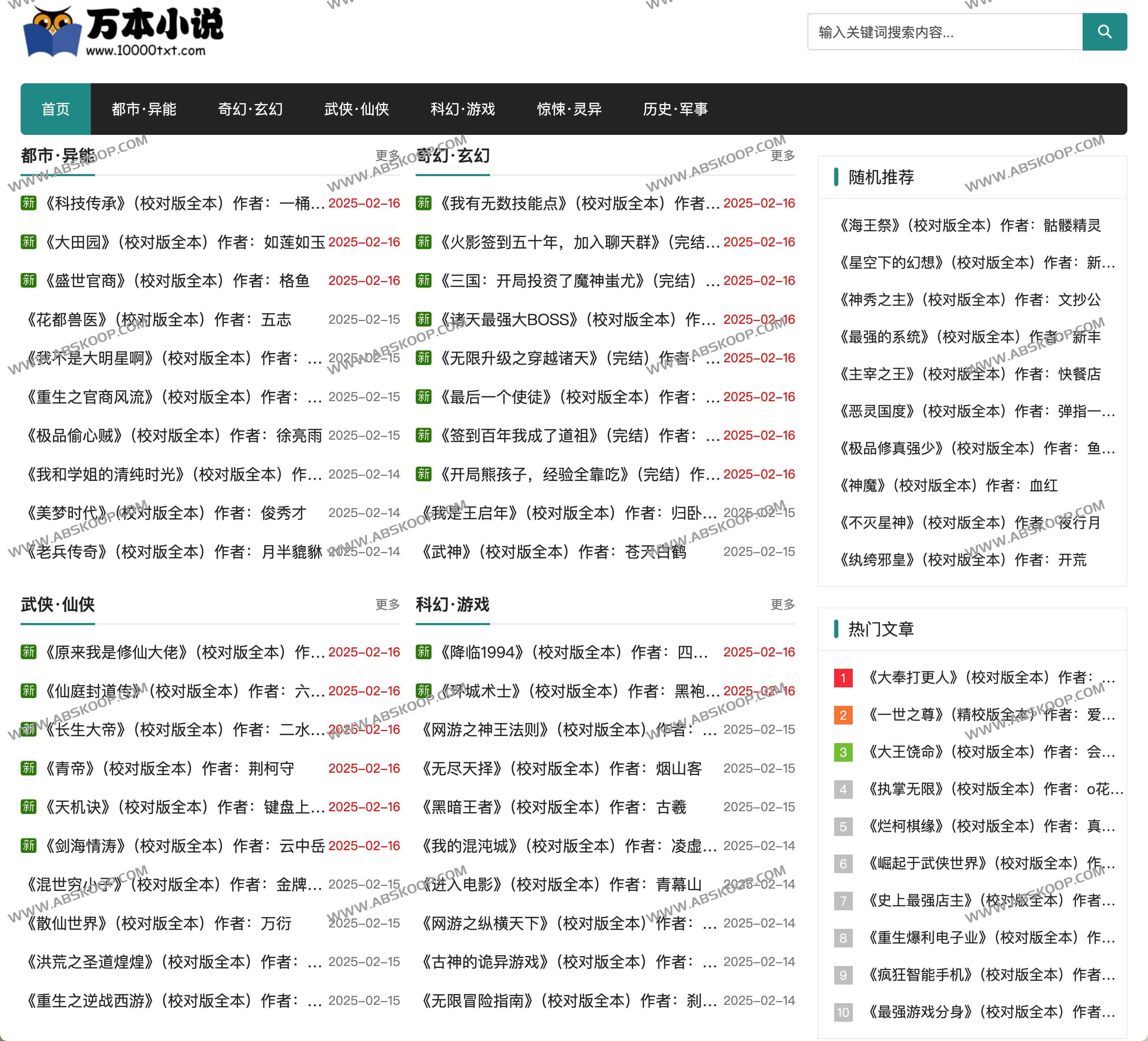Open the 《青帝》 novel by 荆柯守

[168, 769]
